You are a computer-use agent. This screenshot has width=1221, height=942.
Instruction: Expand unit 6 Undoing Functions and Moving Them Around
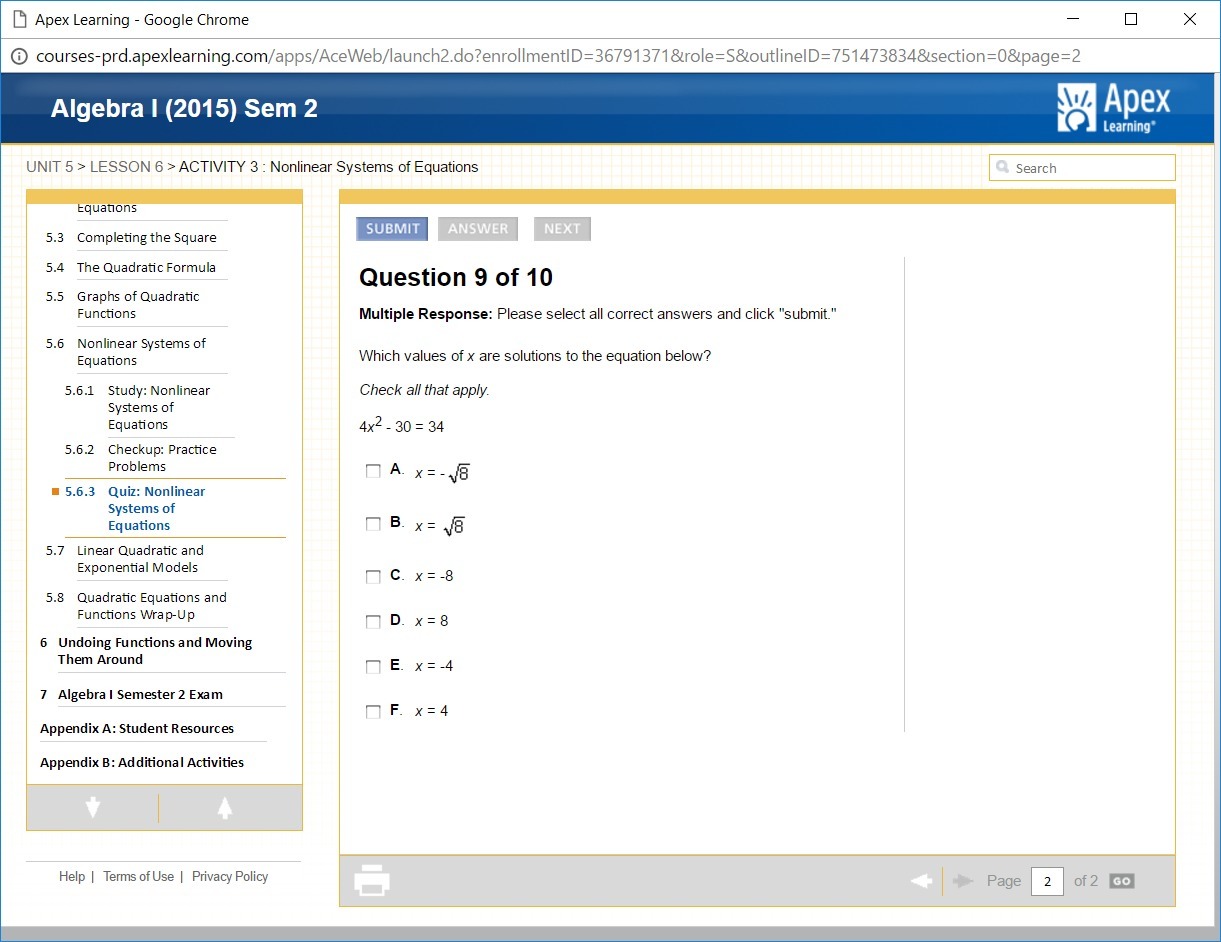point(154,651)
